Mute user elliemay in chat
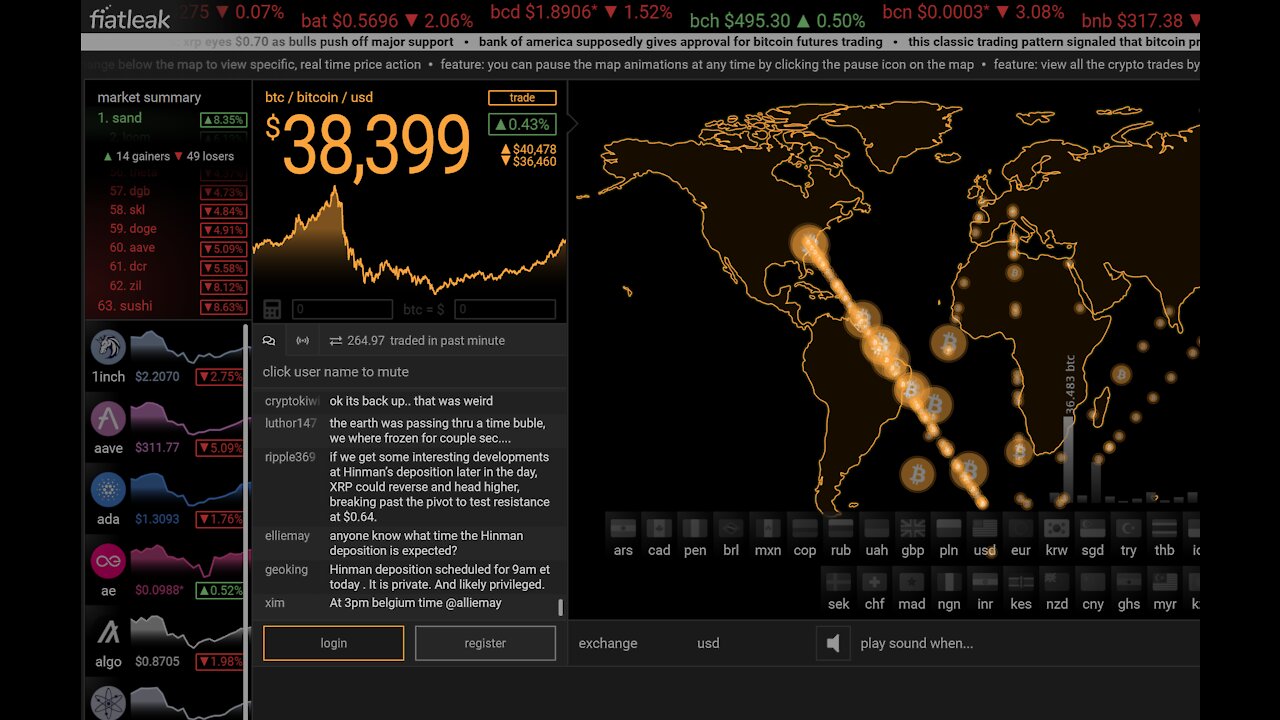Screen dimensions: 1280x720 click(x=287, y=536)
